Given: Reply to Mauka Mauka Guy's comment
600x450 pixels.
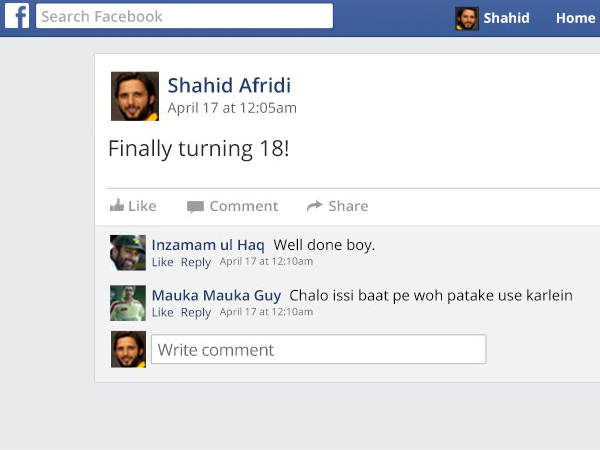Looking at the screenshot, I should coord(196,312).
